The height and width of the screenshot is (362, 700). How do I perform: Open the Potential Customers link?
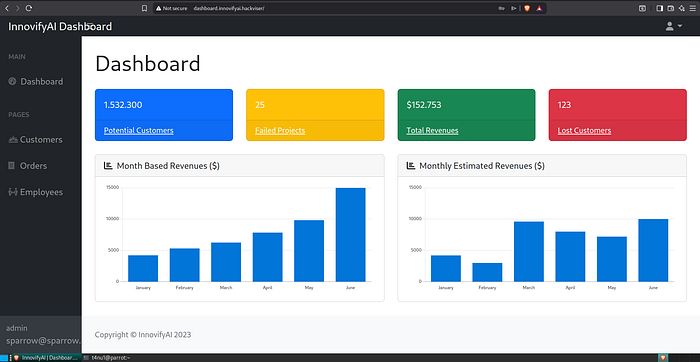point(139,130)
